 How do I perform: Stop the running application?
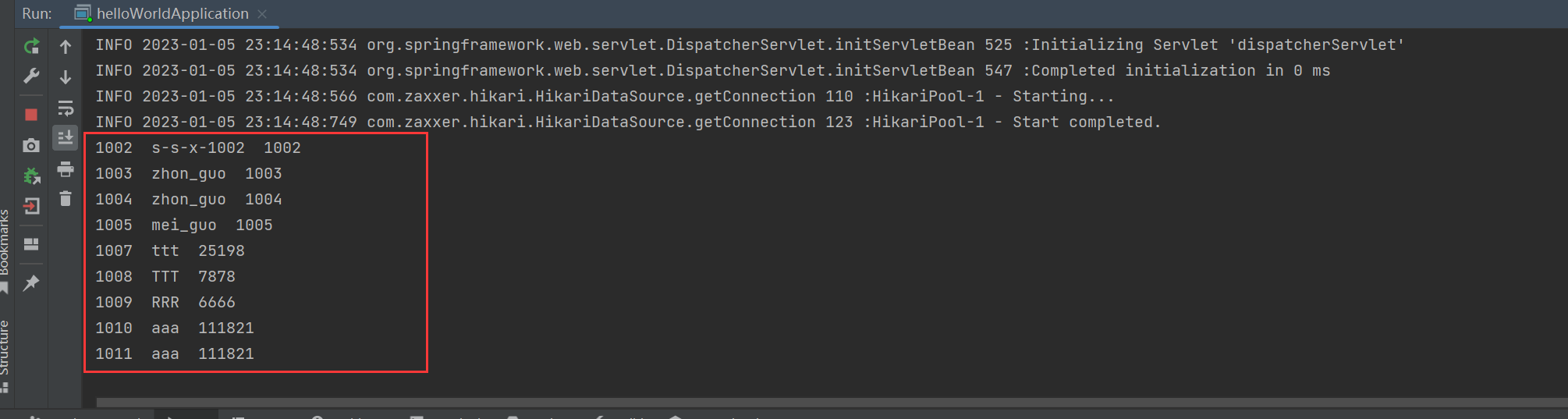[31, 115]
